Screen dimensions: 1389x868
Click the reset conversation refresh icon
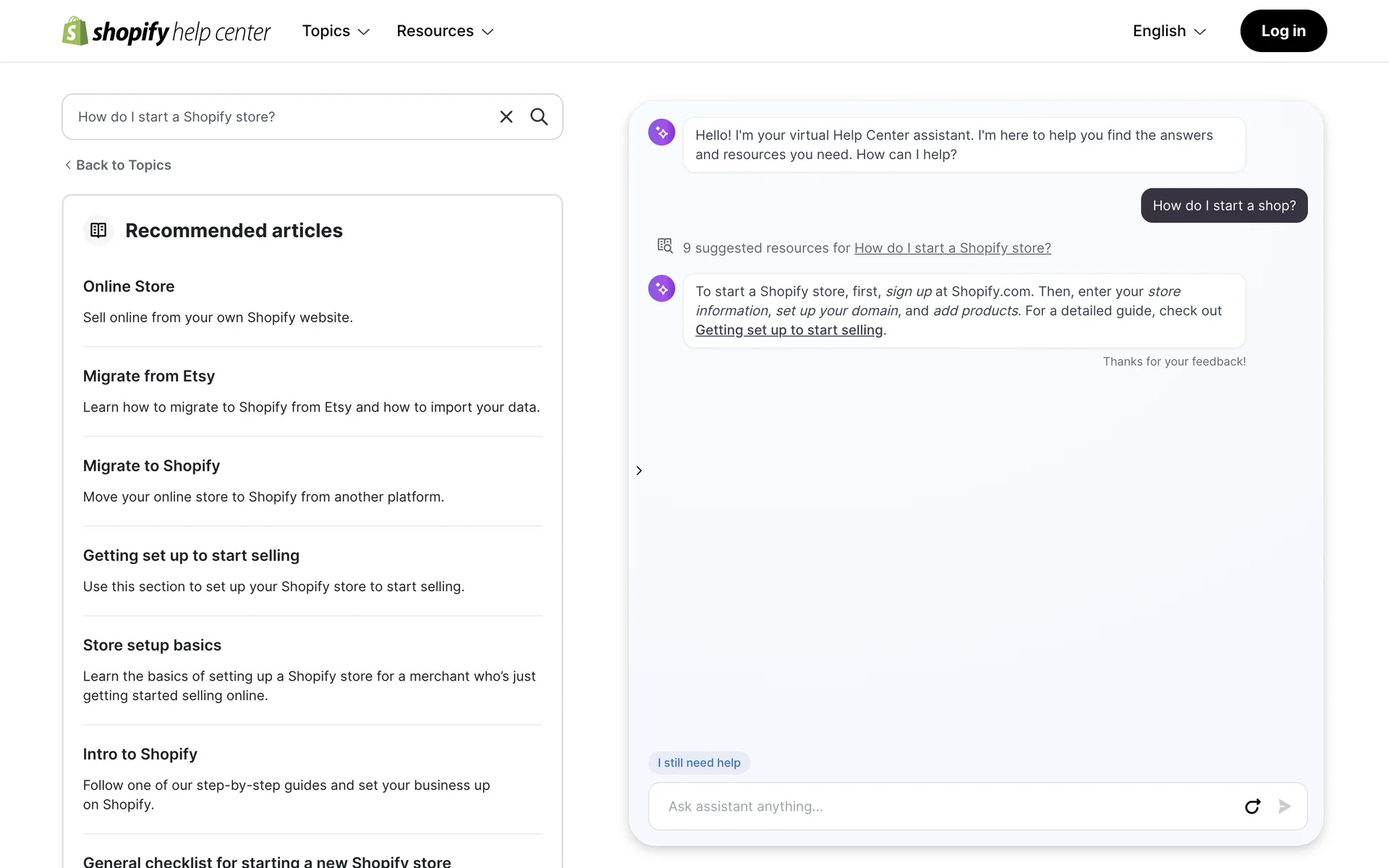click(1252, 807)
